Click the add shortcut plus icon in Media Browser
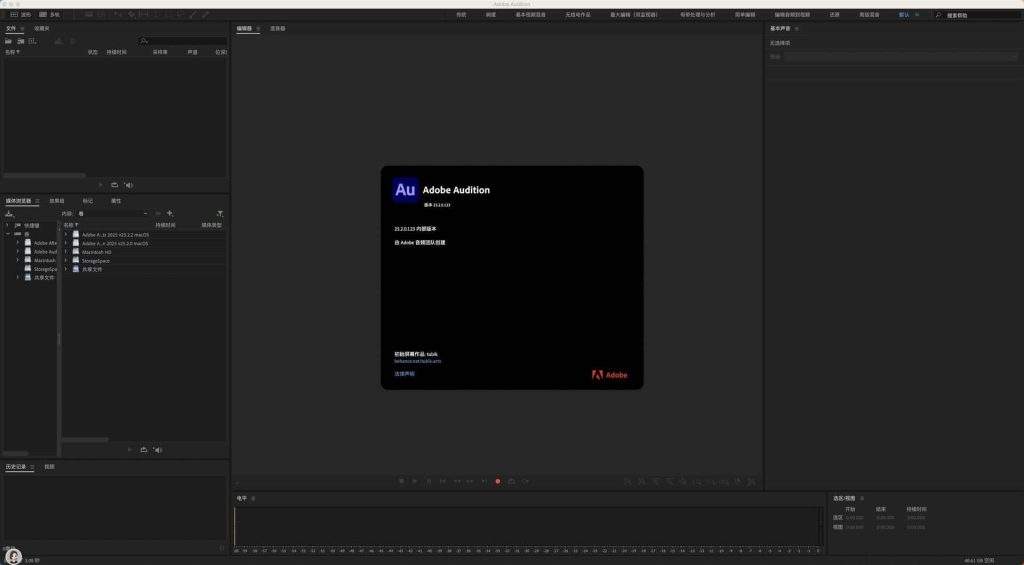The height and width of the screenshot is (565, 1024). (x=170, y=213)
